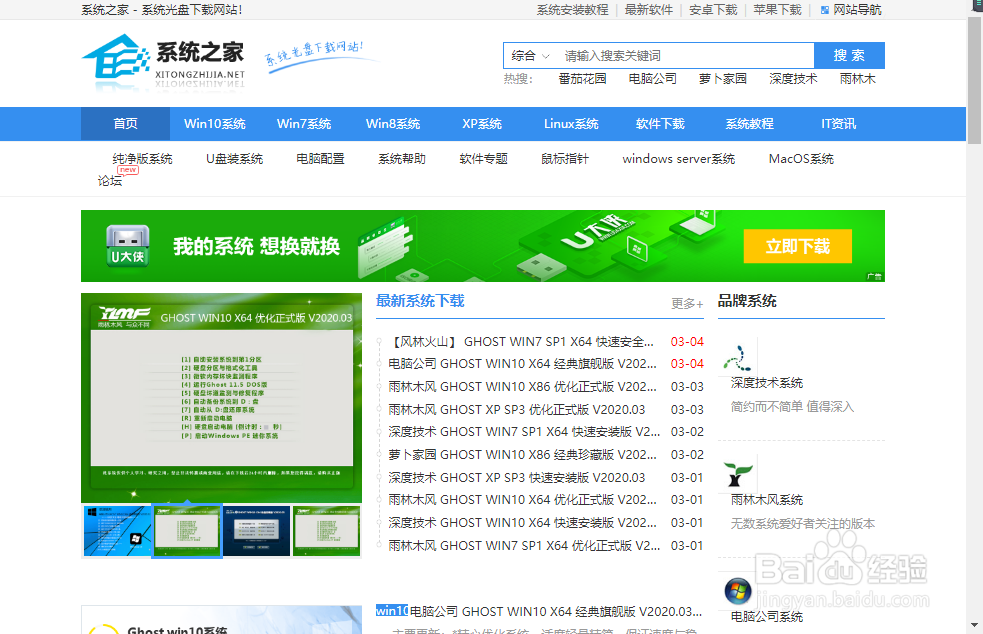Click the 立即下载 banner button
The width and height of the screenshot is (983, 634).
click(x=798, y=246)
